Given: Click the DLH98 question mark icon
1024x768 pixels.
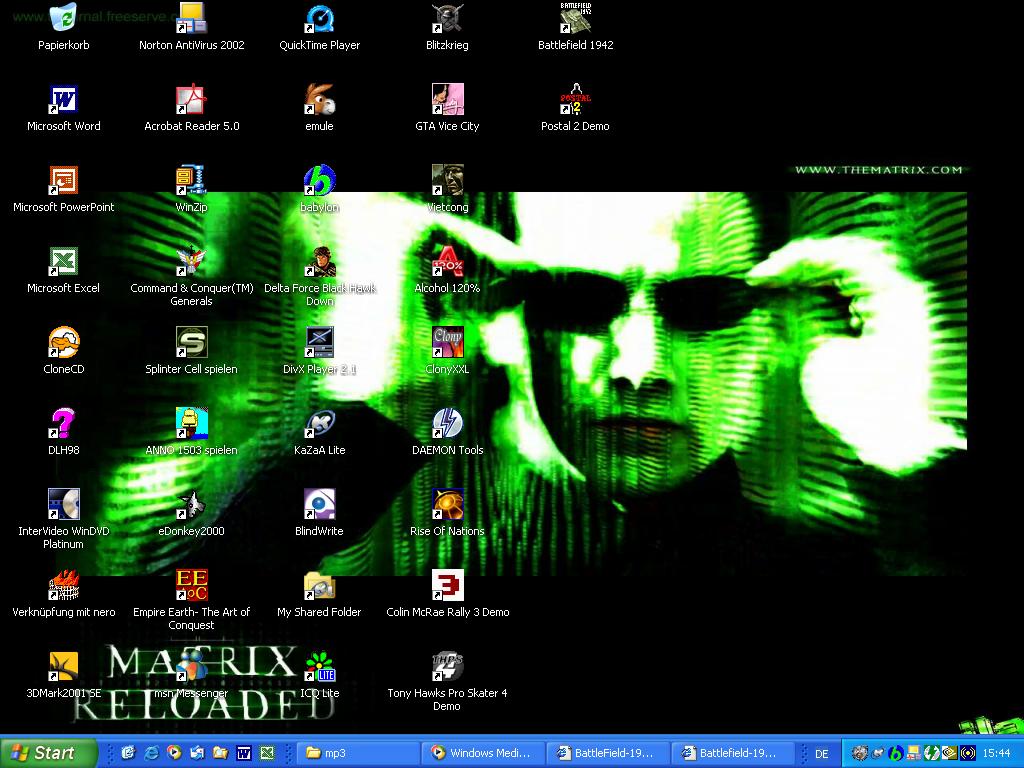Looking at the screenshot, I should point(63,423).
